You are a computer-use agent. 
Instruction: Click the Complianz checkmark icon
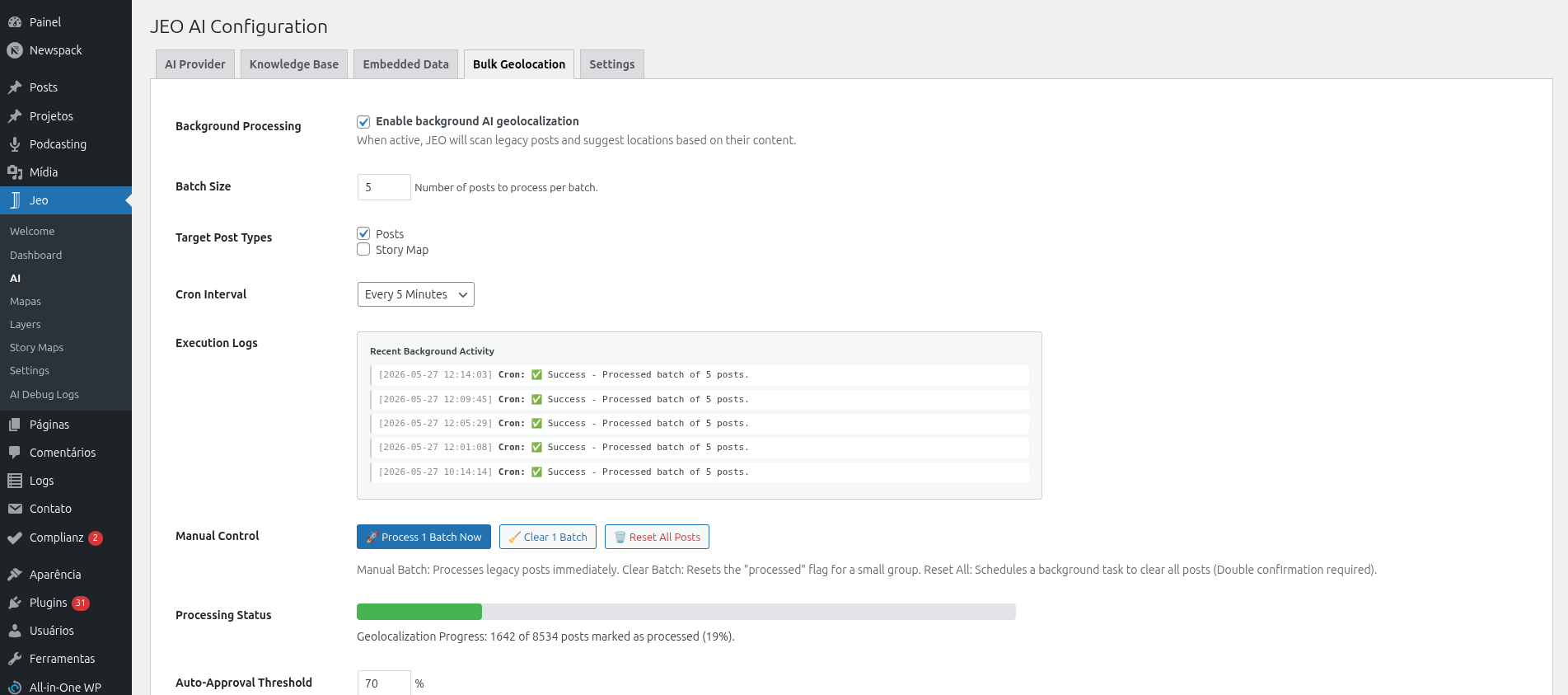coord(15,538)
